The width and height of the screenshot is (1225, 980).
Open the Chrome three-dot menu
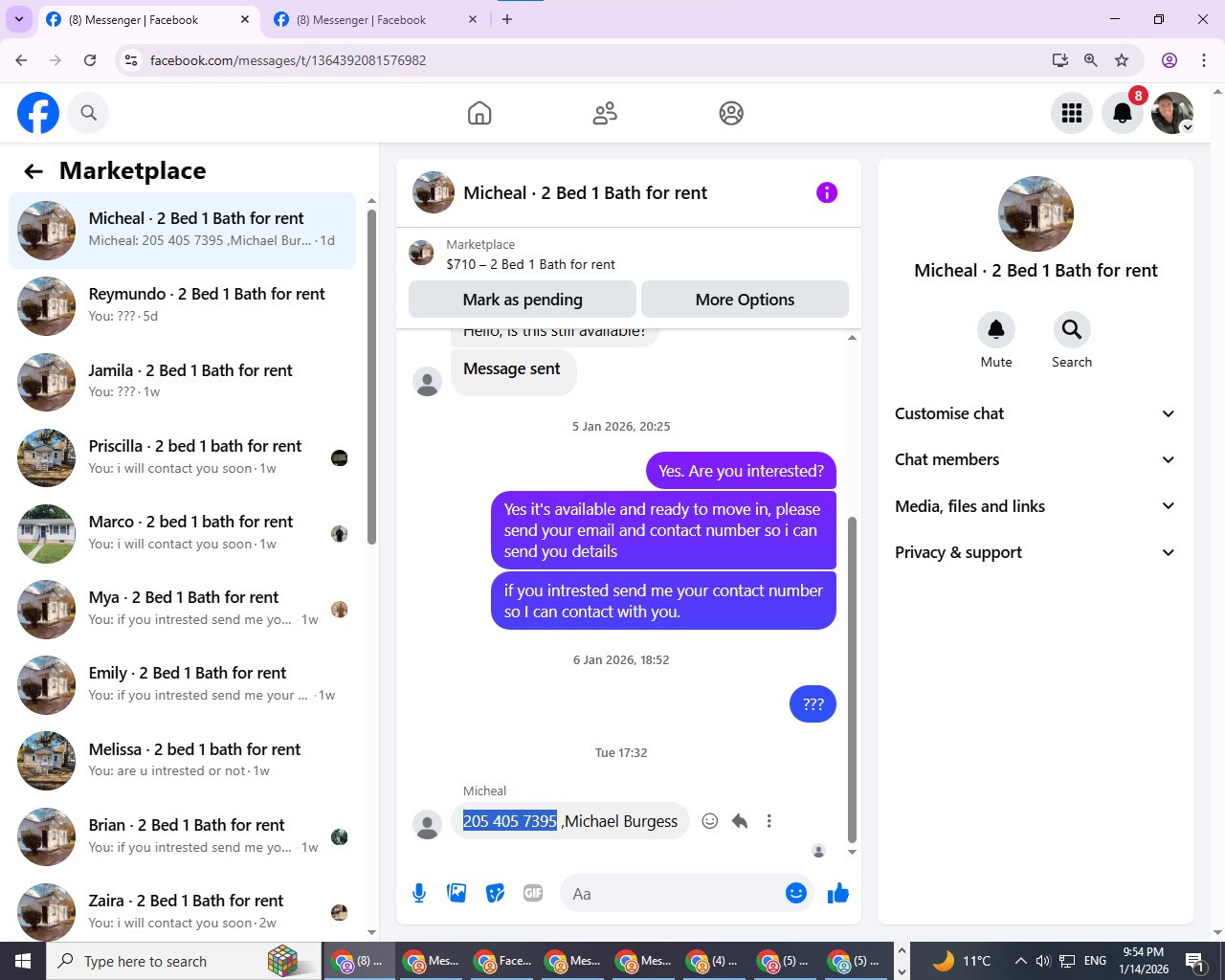(1204, 60)
